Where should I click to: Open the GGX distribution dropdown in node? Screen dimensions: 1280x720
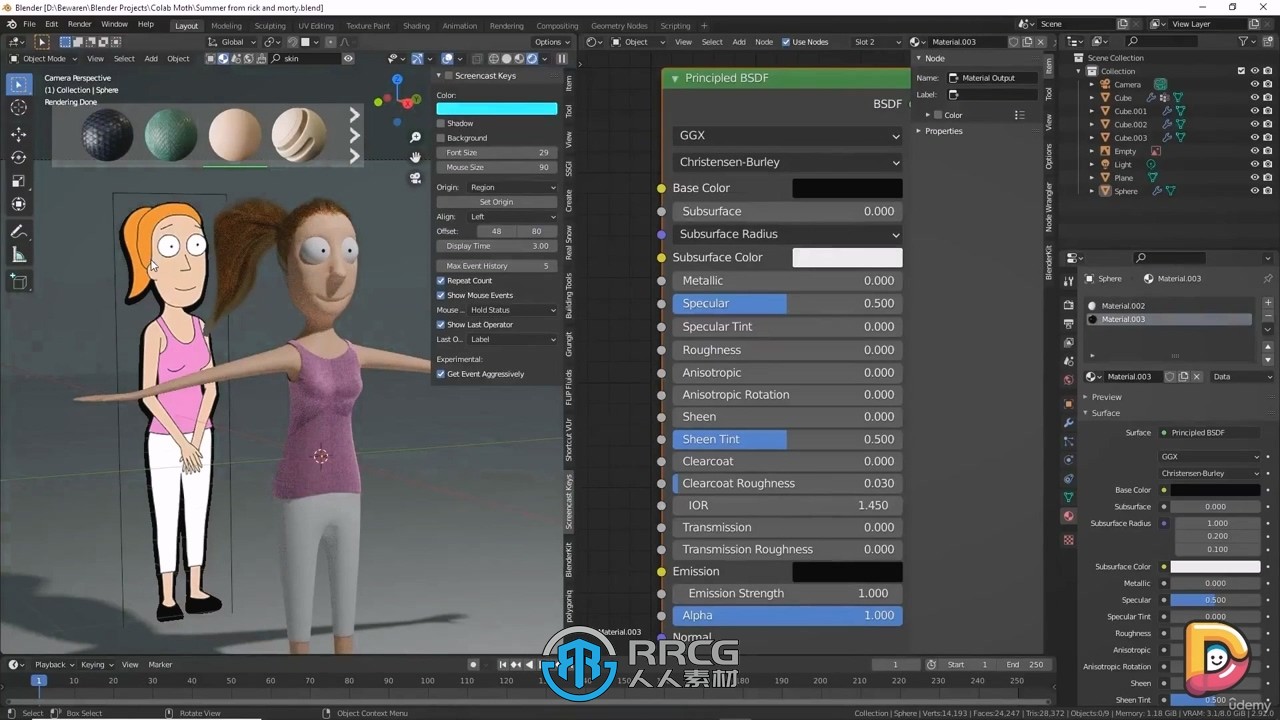pyautogui.click(x=787, y=135)
